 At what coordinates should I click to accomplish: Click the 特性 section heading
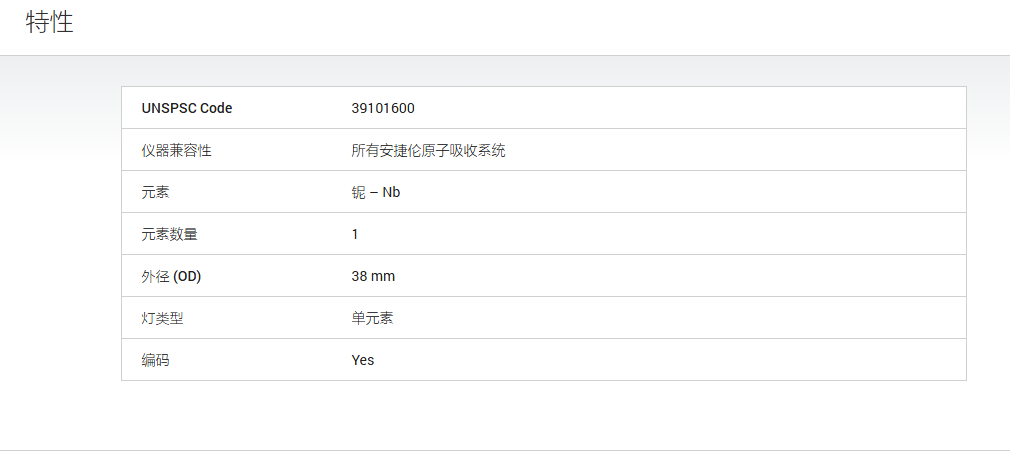point(50,22)
